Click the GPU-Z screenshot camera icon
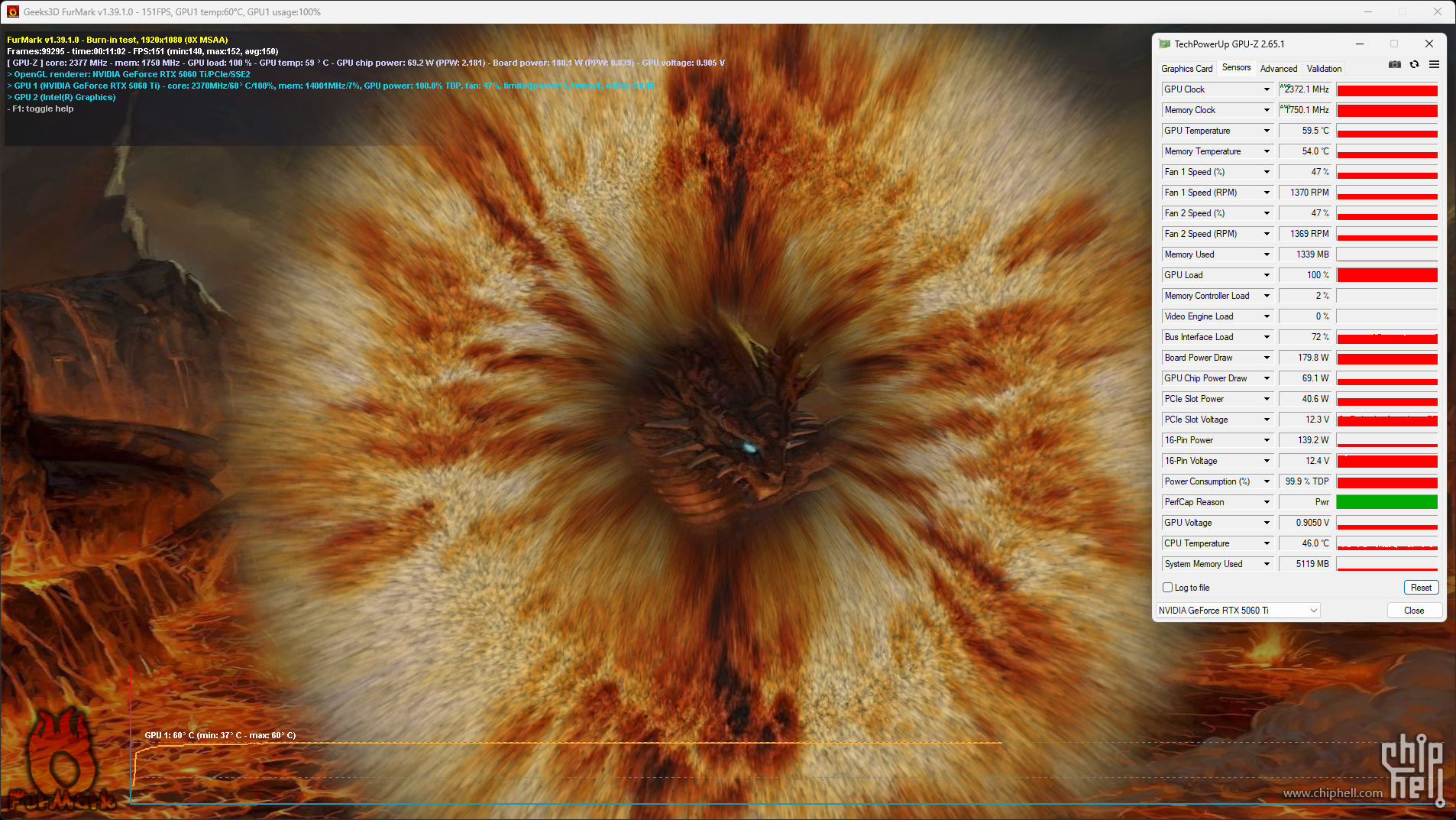This screenshot has height=820, width=1456. [x=1394, y=65]
